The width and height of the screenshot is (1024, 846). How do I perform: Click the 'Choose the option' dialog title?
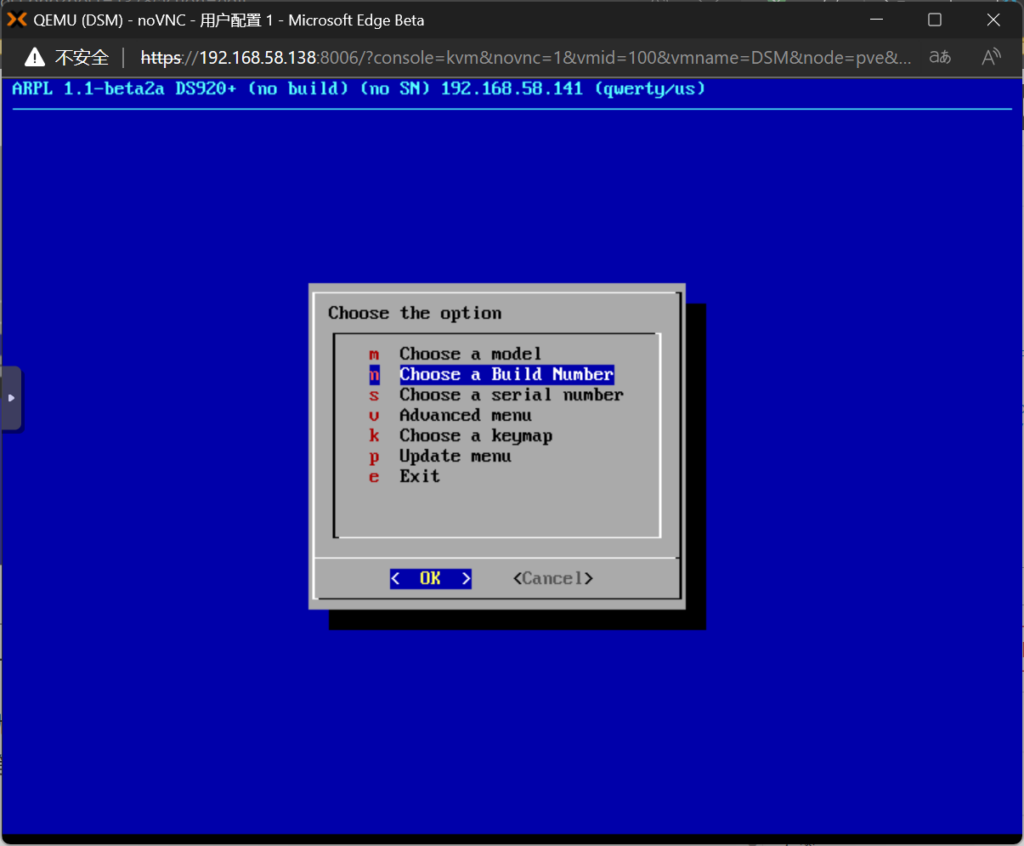pyautogui.click(x=415, y=313)
